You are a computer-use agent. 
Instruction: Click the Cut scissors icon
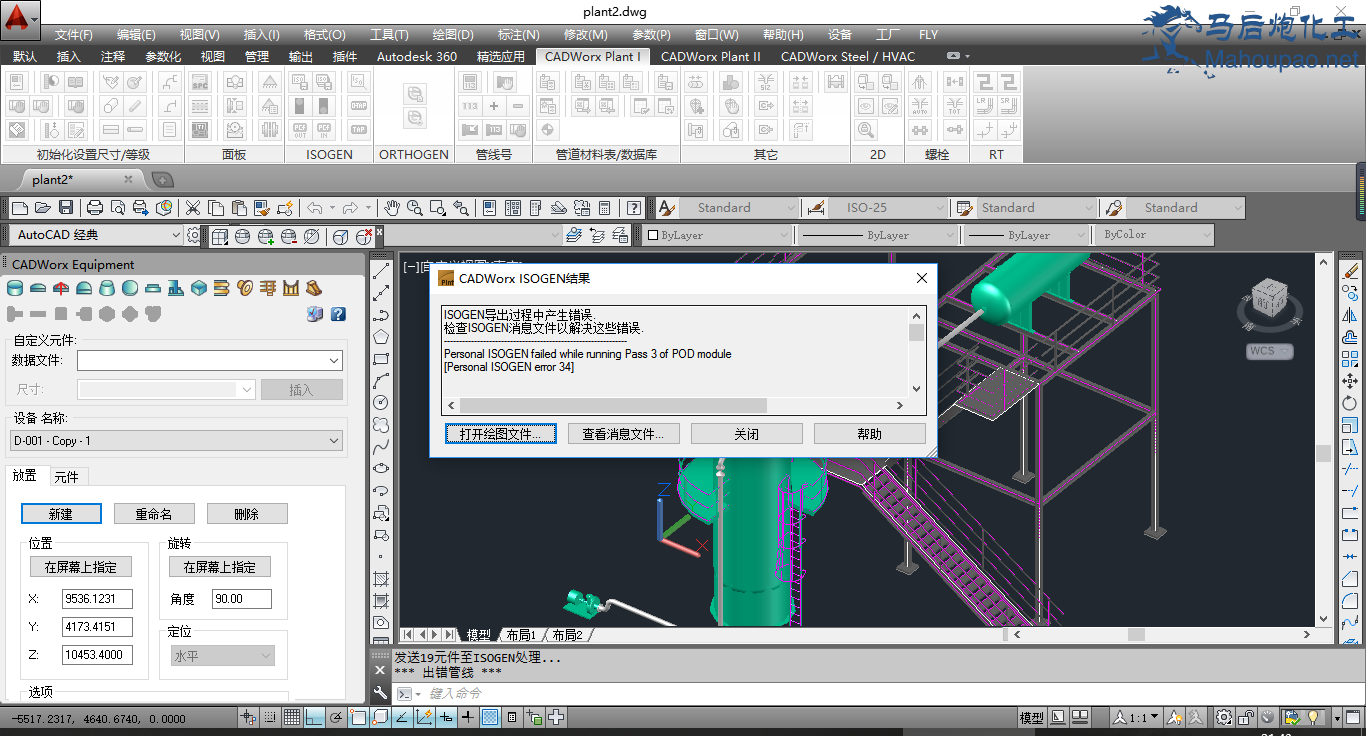[x=192, y=208]
